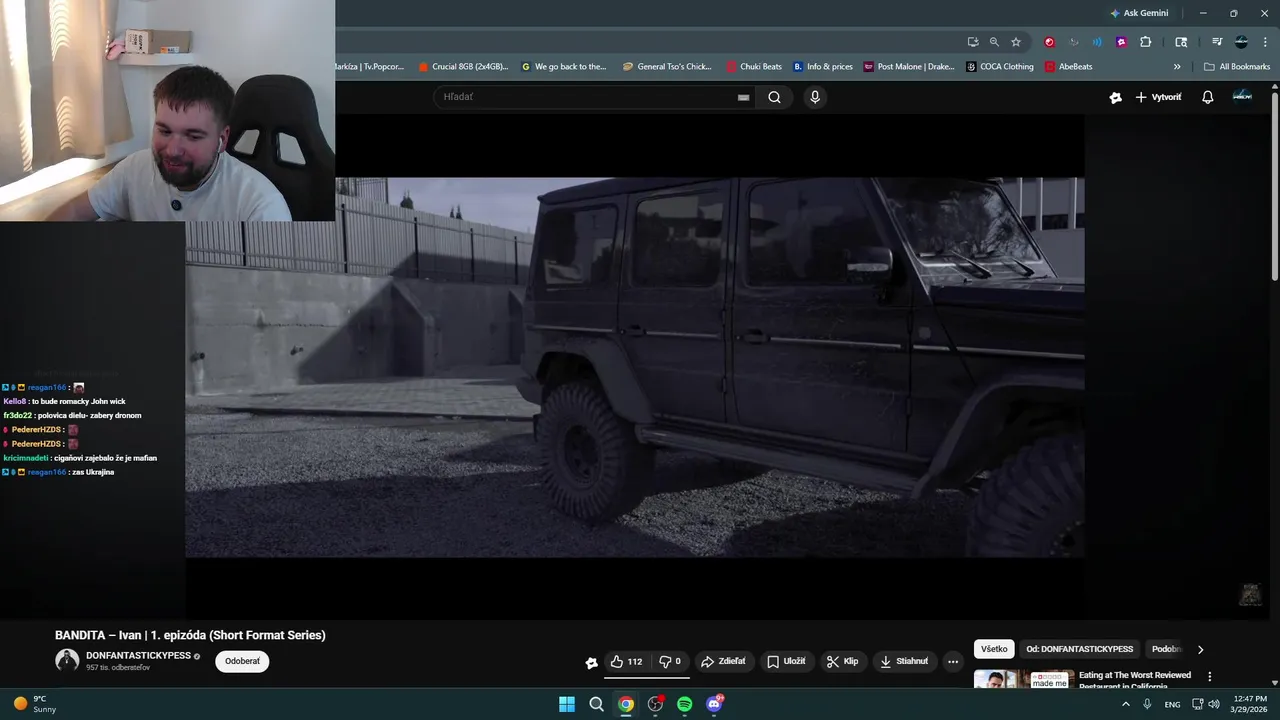Open Spotify from the taskbar
This screenshot has width=1280, height=720.
(x=685, y=704)
